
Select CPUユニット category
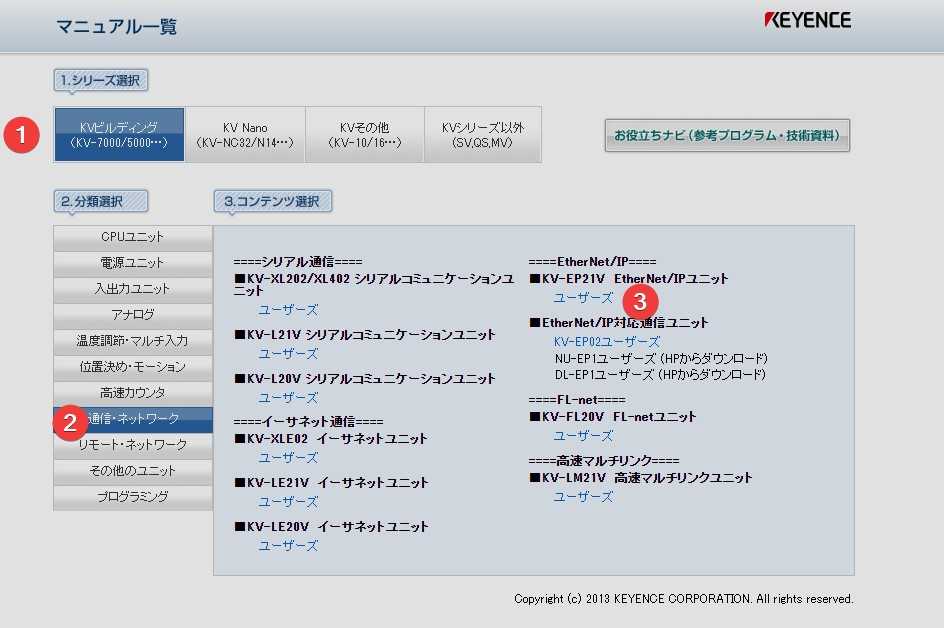[x=133, y=237]
